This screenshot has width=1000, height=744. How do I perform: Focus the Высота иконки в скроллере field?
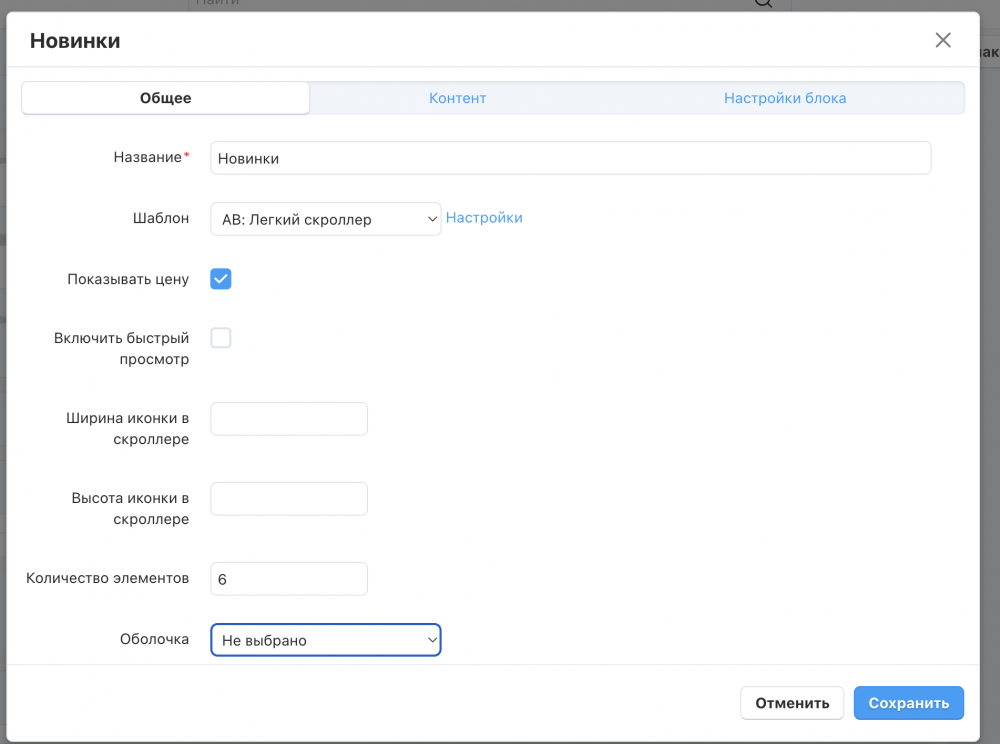[289, 499]
